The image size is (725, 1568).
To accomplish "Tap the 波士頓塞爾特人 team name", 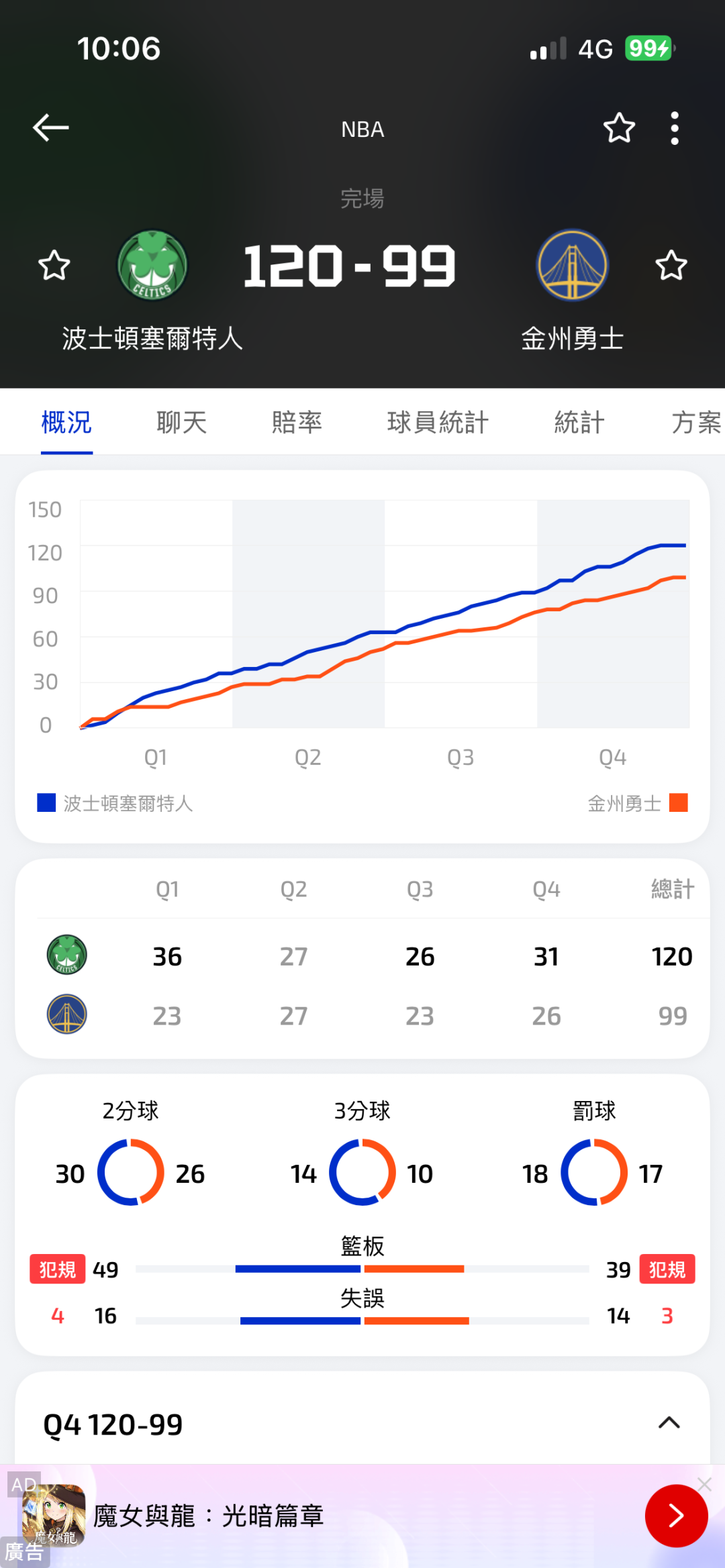I will point(152,339).
